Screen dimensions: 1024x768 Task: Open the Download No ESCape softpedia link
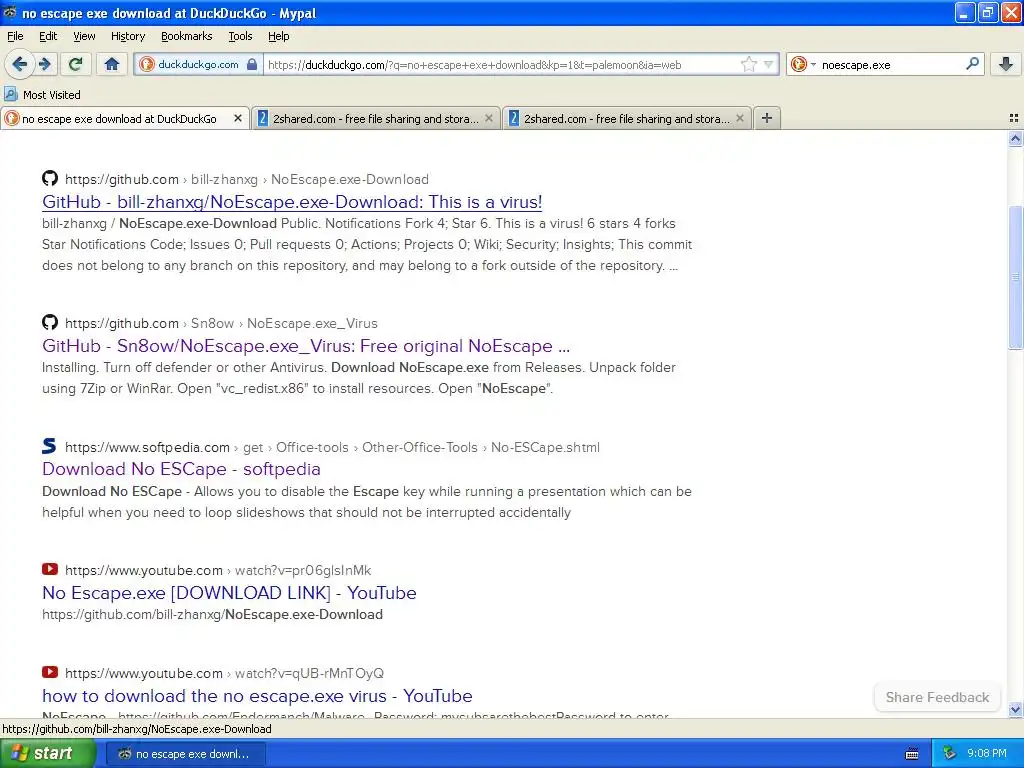tap(181, 469)
